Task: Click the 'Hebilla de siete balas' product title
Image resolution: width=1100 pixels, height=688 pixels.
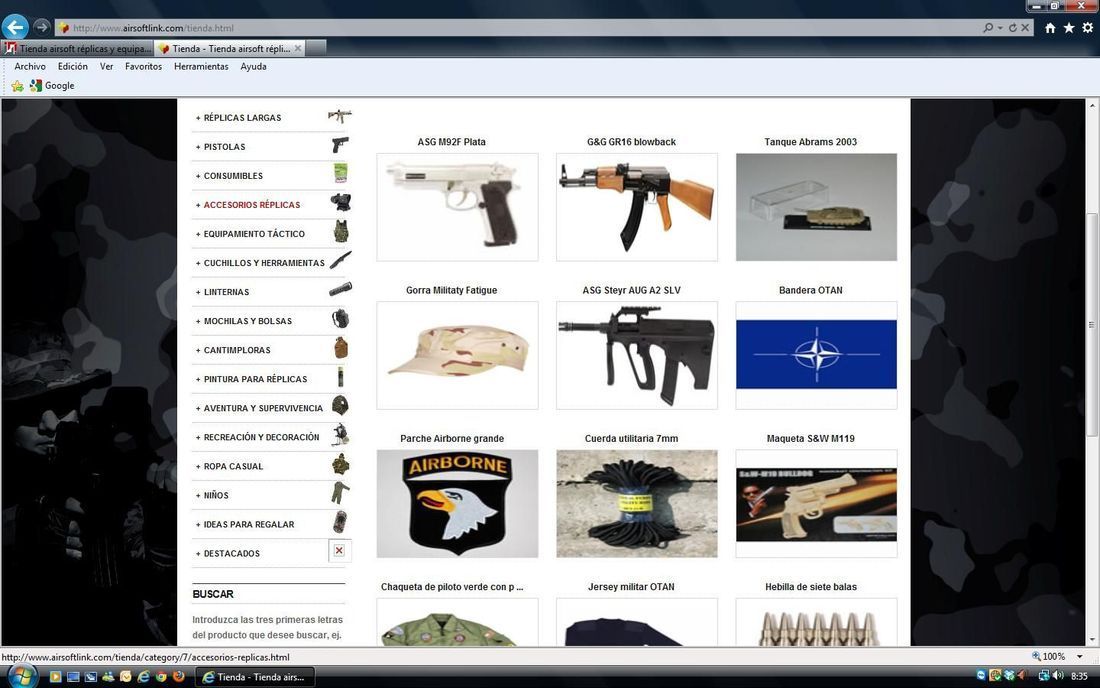Action: (x=811, y=587)
